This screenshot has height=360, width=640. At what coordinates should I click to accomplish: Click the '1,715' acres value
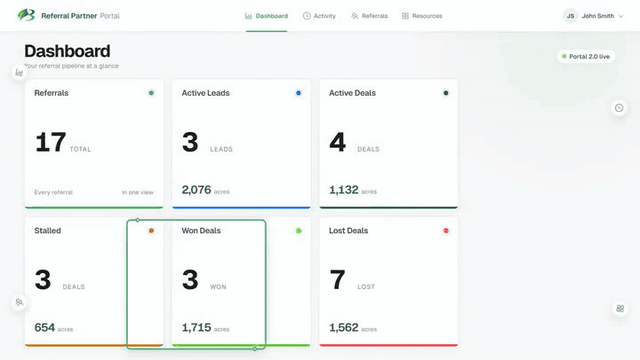coord(196,327)
